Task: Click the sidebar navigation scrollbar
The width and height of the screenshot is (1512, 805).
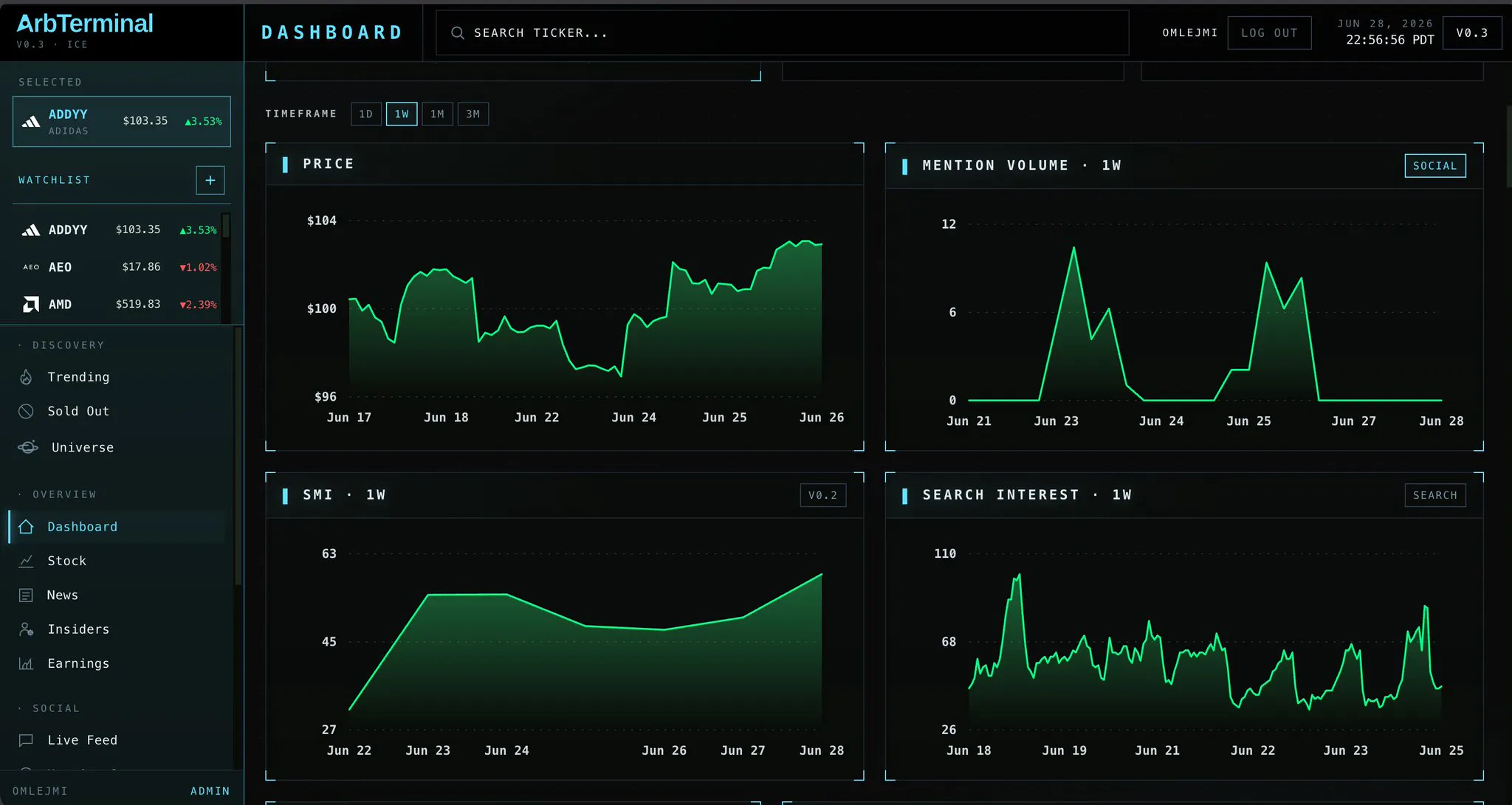Action: click(x=238, y=457)
